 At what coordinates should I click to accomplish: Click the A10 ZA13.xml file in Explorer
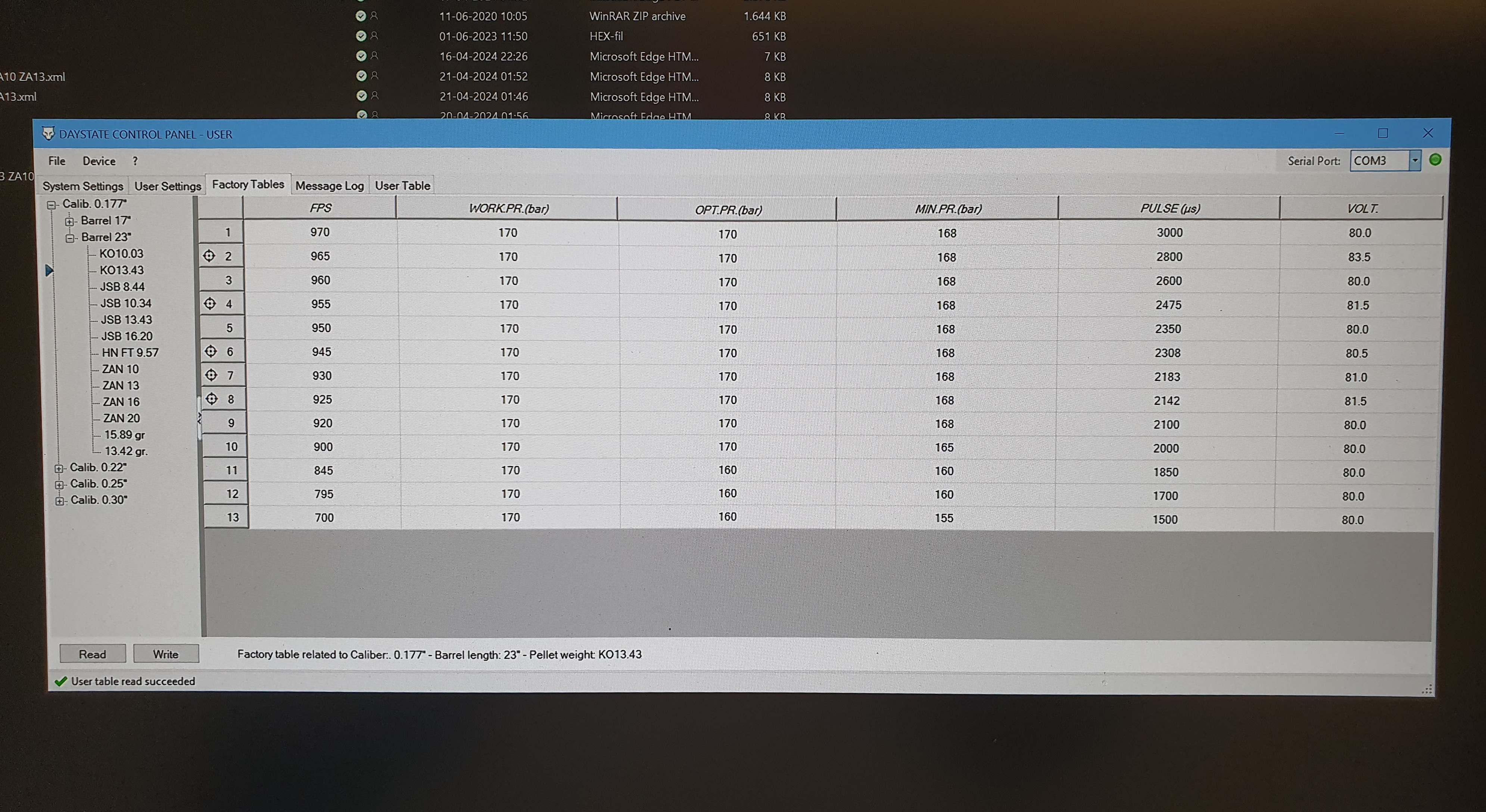(33, 77)
